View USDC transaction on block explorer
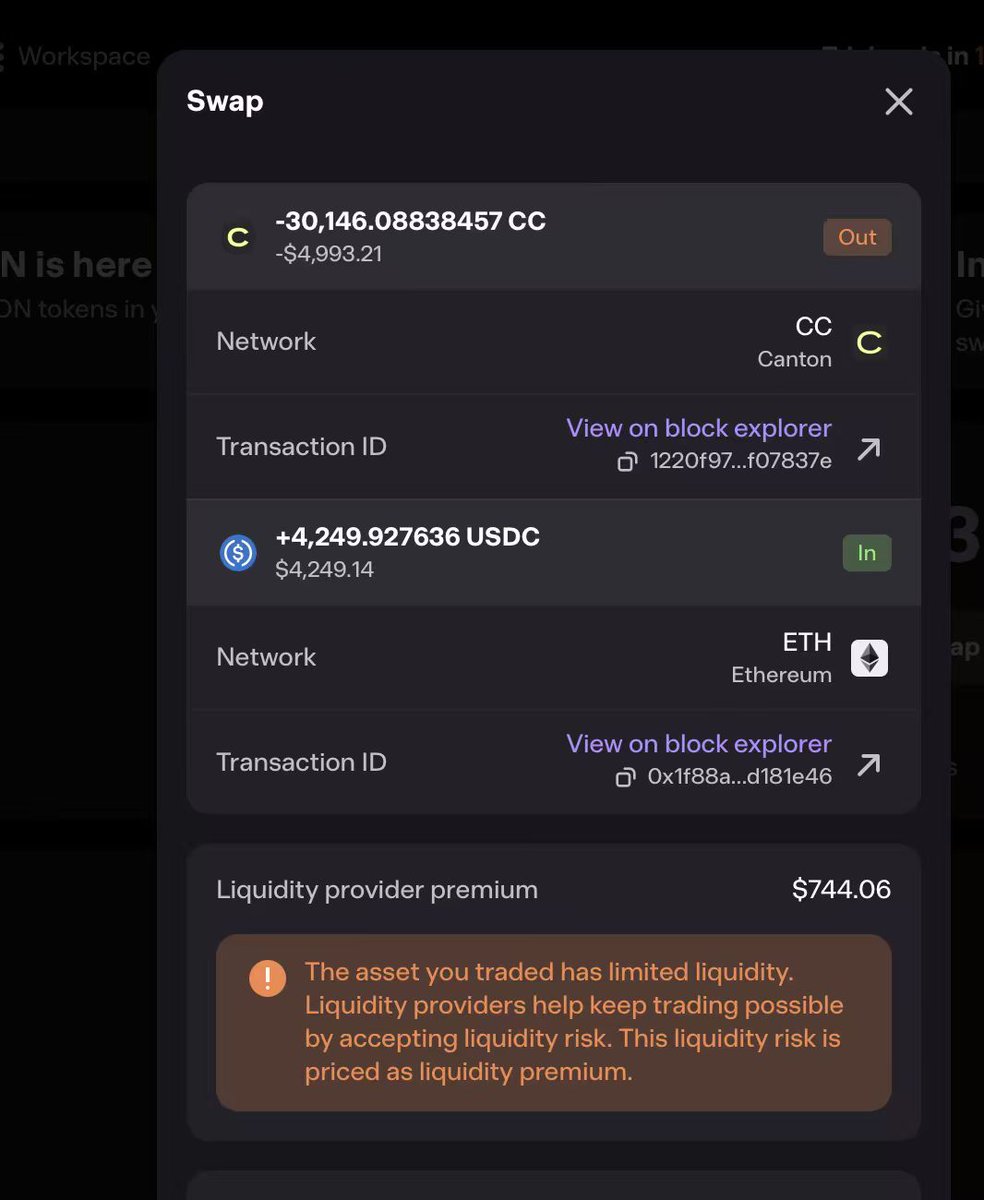984x1200 pixels. pos(698,744)
